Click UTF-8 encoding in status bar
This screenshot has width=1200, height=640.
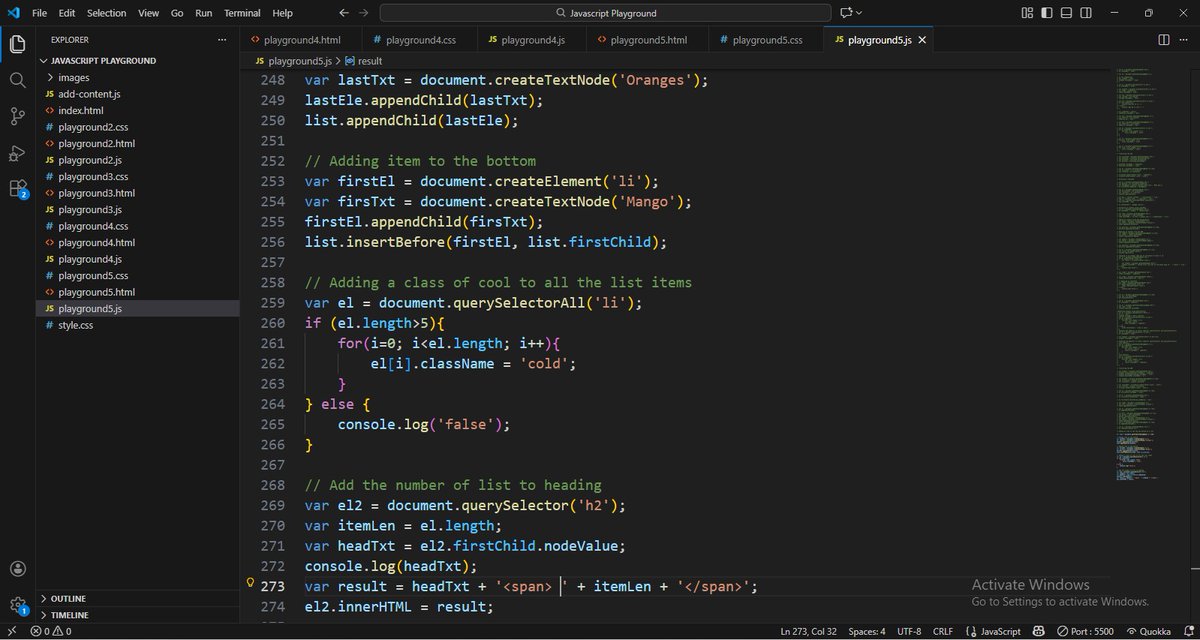[909, 631]
